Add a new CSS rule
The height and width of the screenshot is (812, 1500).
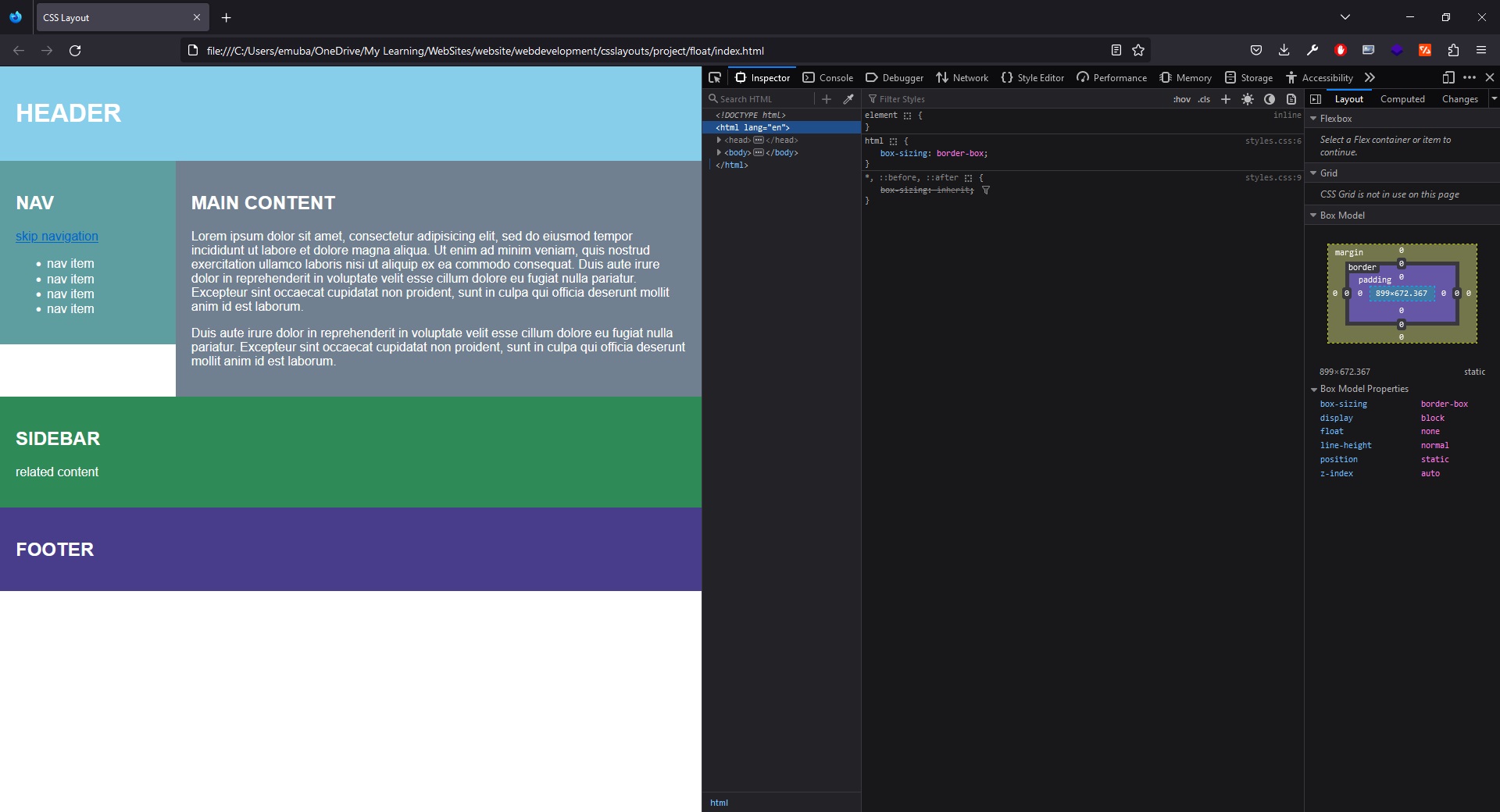point(1226,99)
